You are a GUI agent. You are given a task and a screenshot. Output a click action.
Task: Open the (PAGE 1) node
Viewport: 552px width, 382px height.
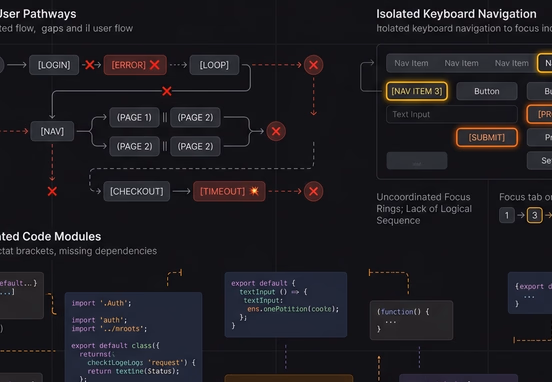coord(134,117)
